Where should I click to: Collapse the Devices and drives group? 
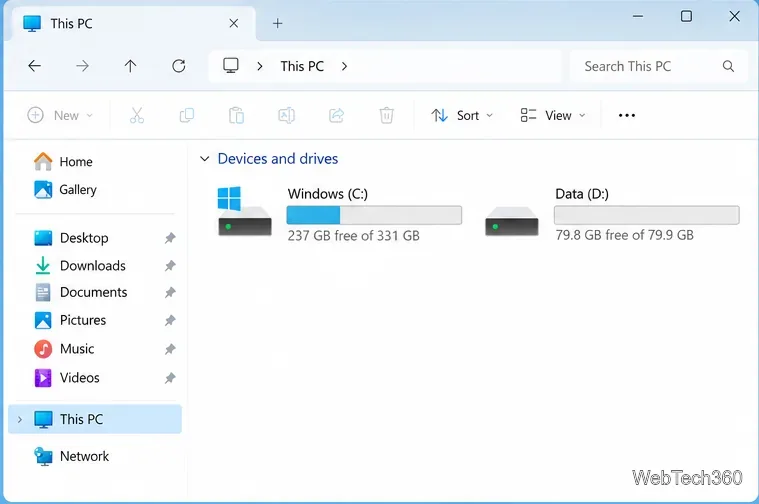click(205, 159)
